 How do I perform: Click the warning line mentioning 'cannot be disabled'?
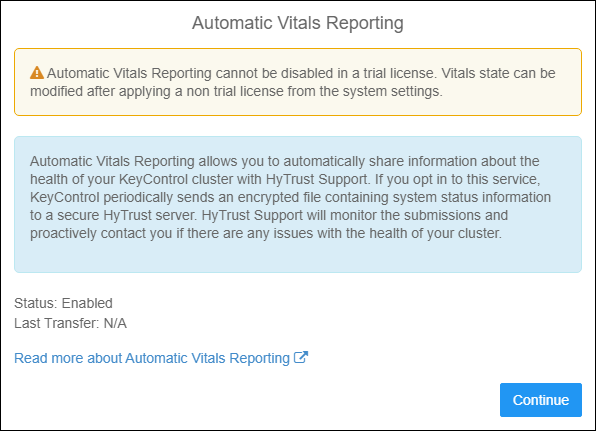(x=293, y=73)
